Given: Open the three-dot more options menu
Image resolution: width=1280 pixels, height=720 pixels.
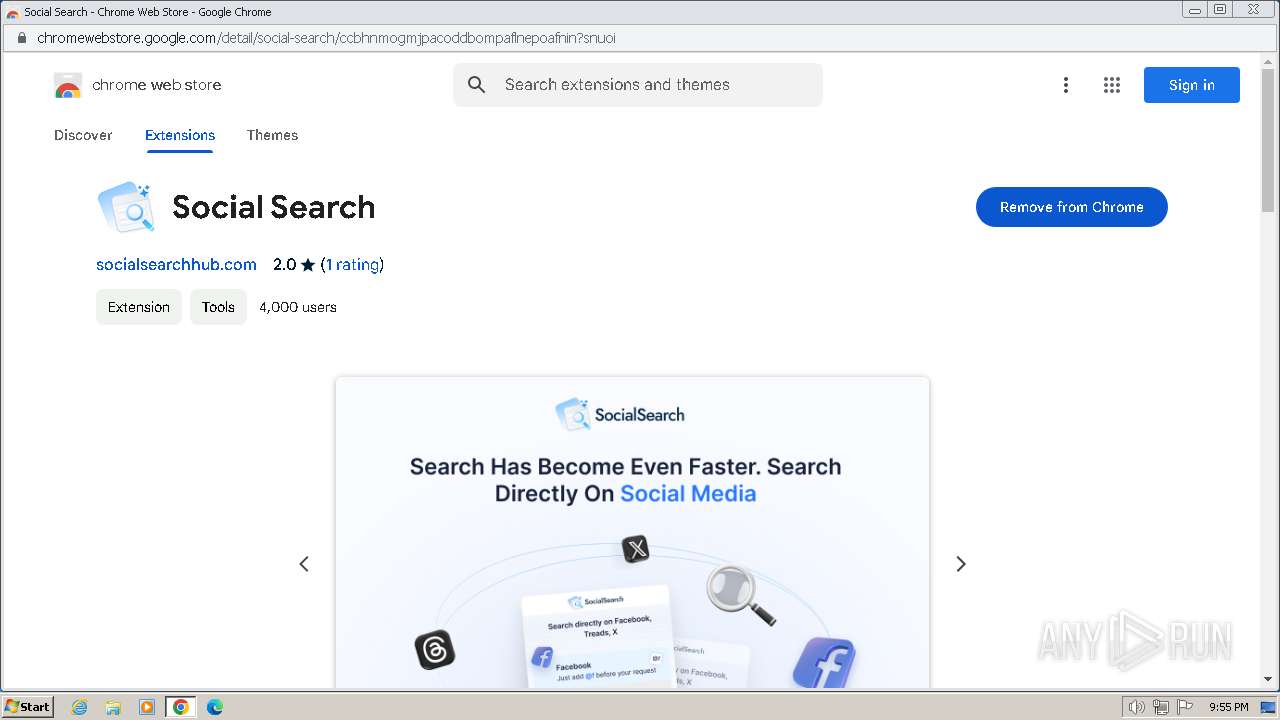Looking at the screenshot, I should [x=1066, y=85].
